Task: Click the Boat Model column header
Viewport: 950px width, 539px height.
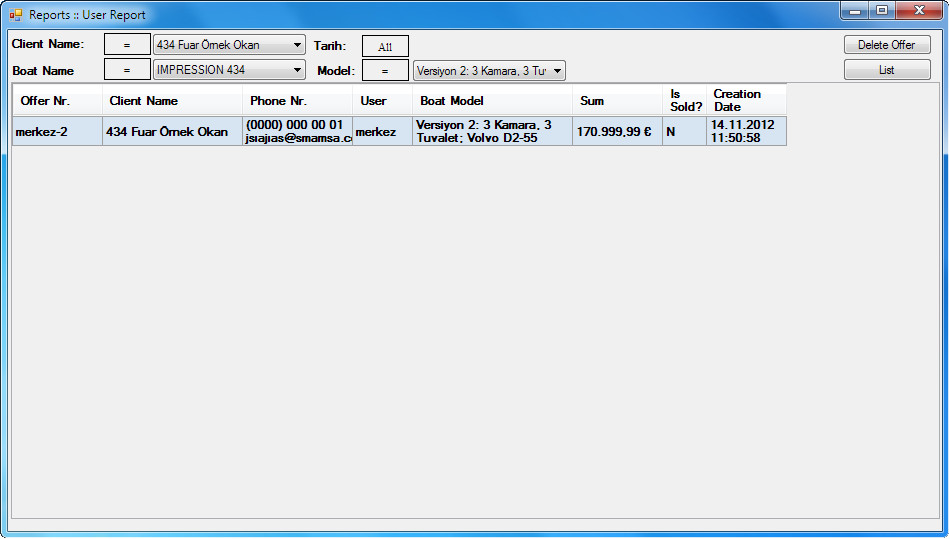Action: 492,101
